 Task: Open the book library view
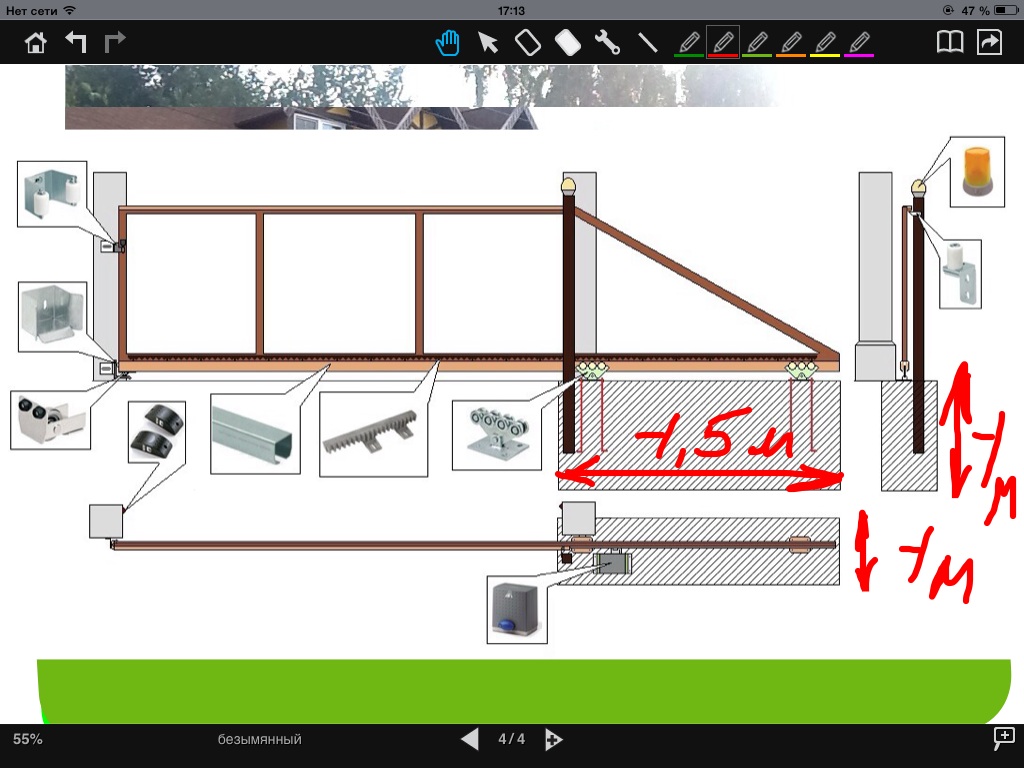(949, 42)
